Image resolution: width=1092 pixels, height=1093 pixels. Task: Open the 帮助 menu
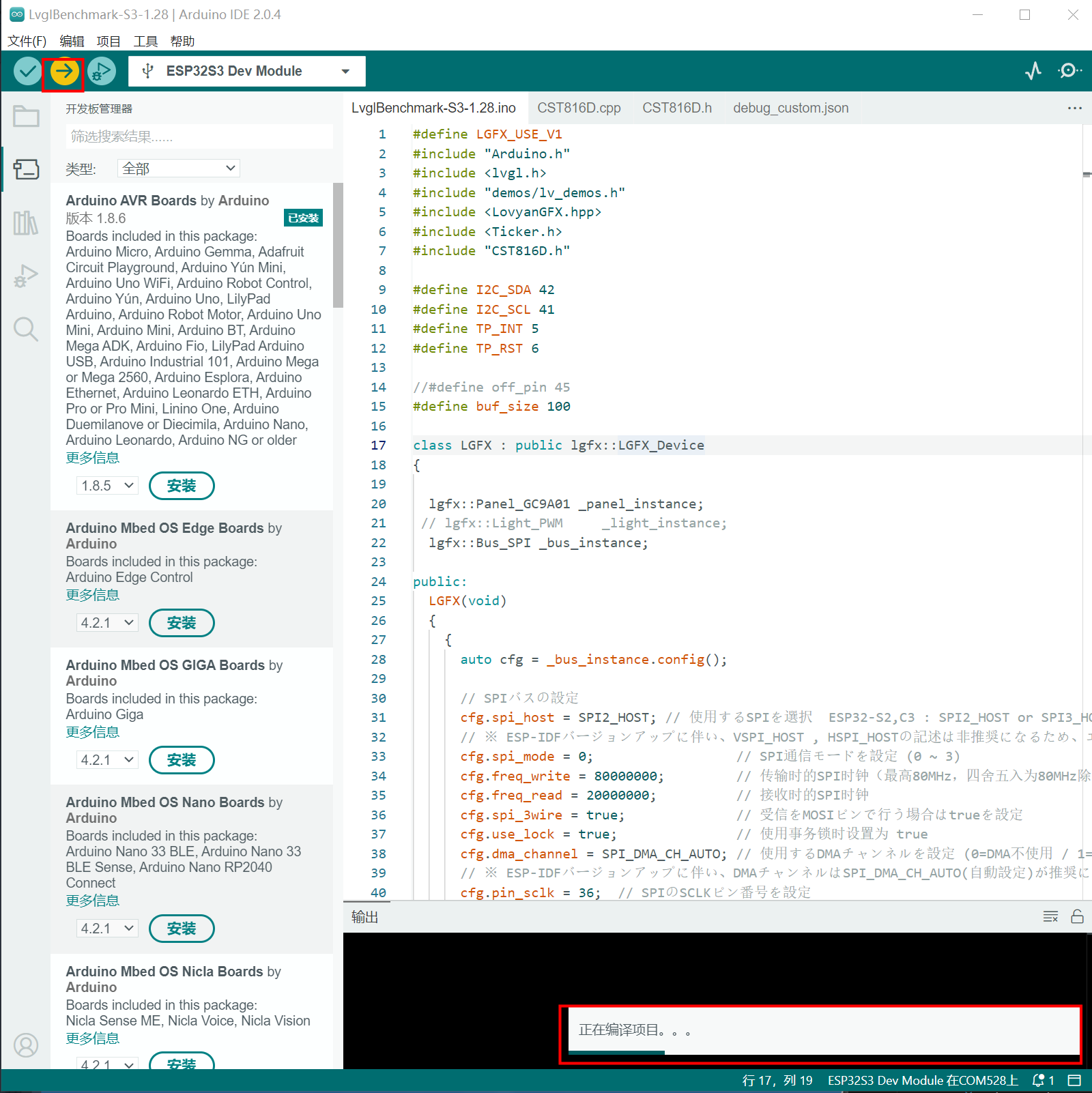click(x=182, y=41)
